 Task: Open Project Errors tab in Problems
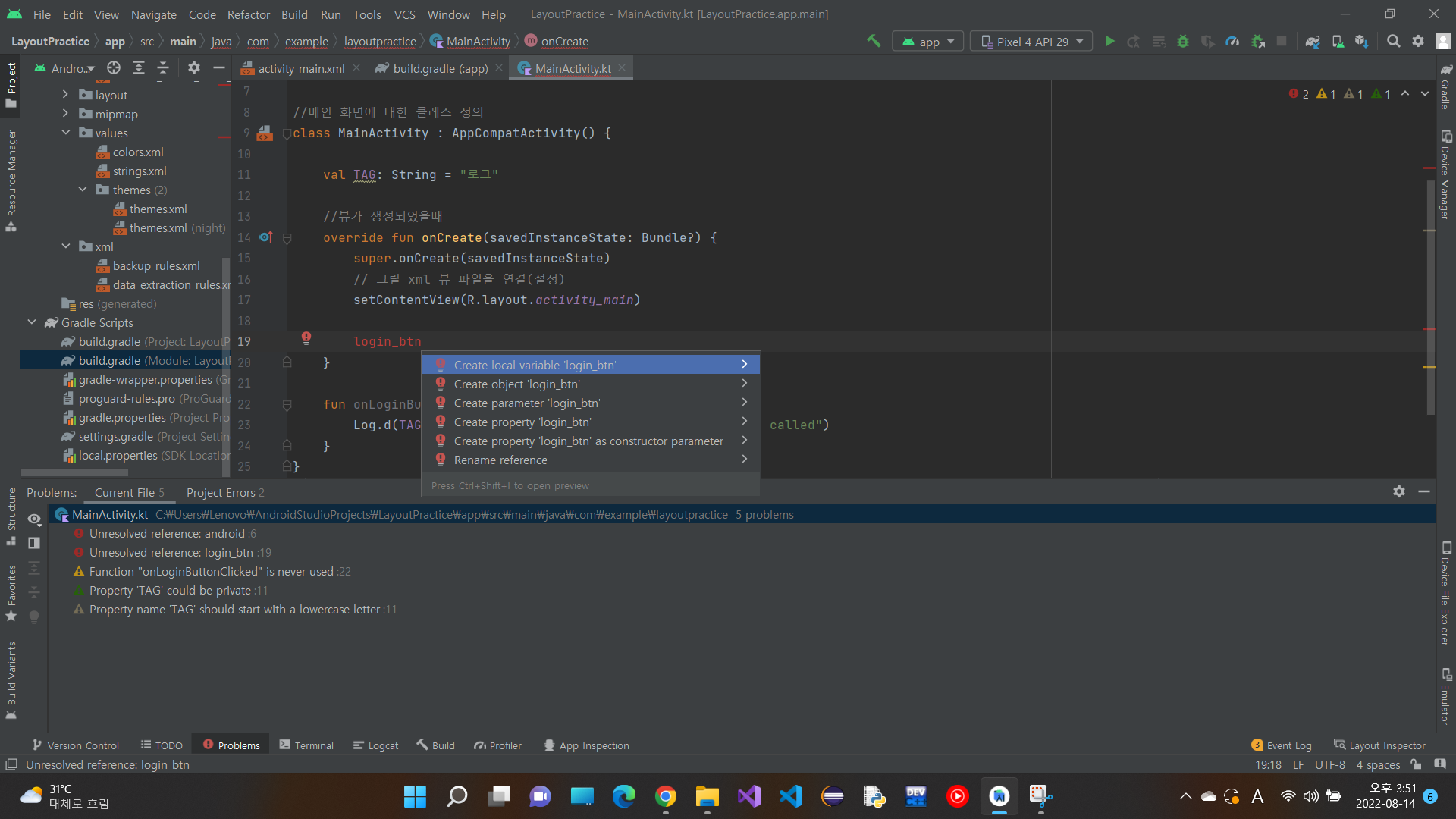tap(225, 493)
